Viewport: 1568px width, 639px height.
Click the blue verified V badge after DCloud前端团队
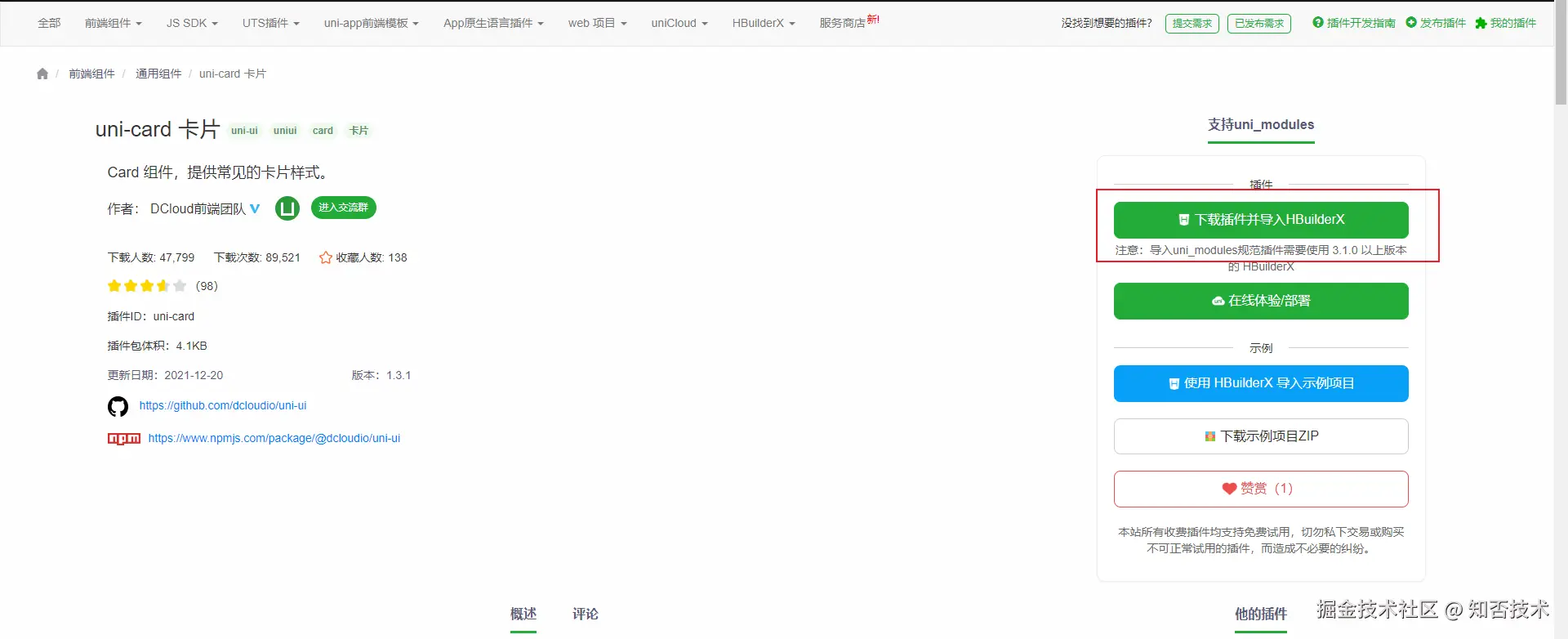pyautogui.click(x=255, y=208)
